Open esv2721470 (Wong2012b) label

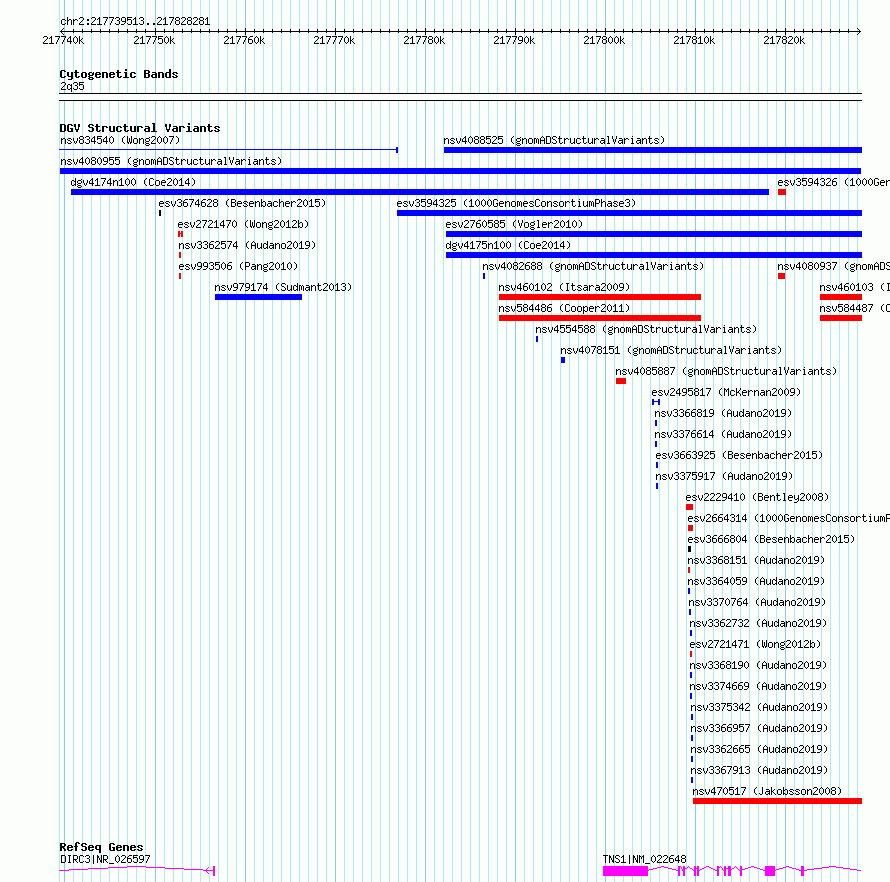point(244,224)
